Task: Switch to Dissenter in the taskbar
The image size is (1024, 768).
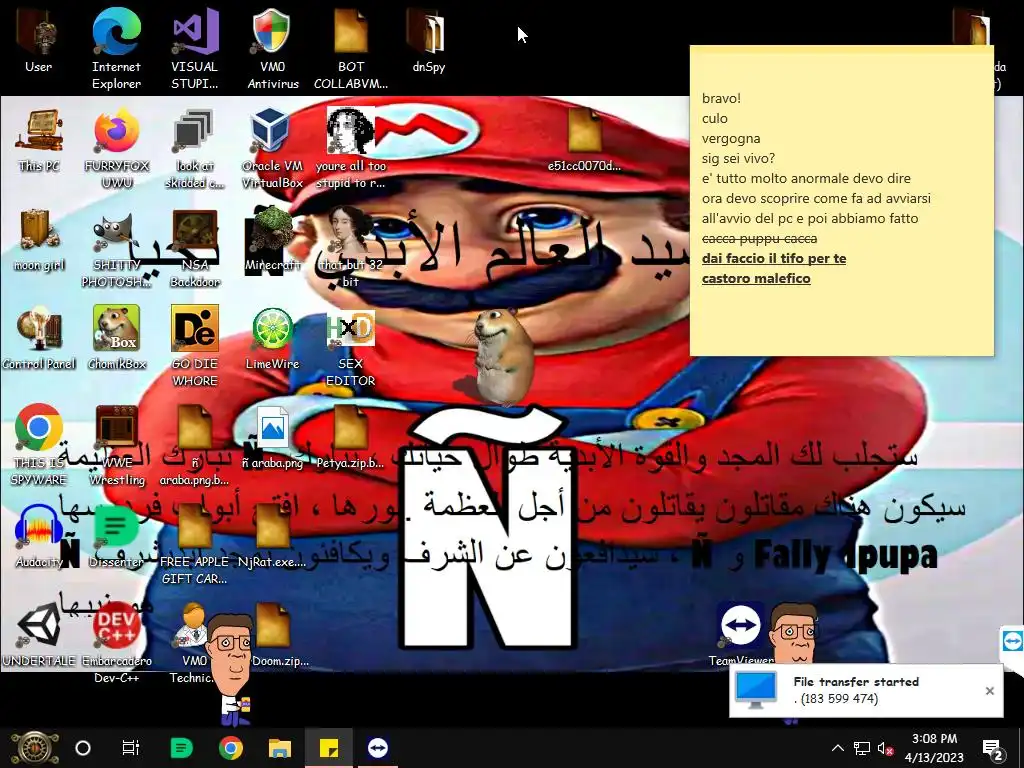Action: [x=182, y=748]
